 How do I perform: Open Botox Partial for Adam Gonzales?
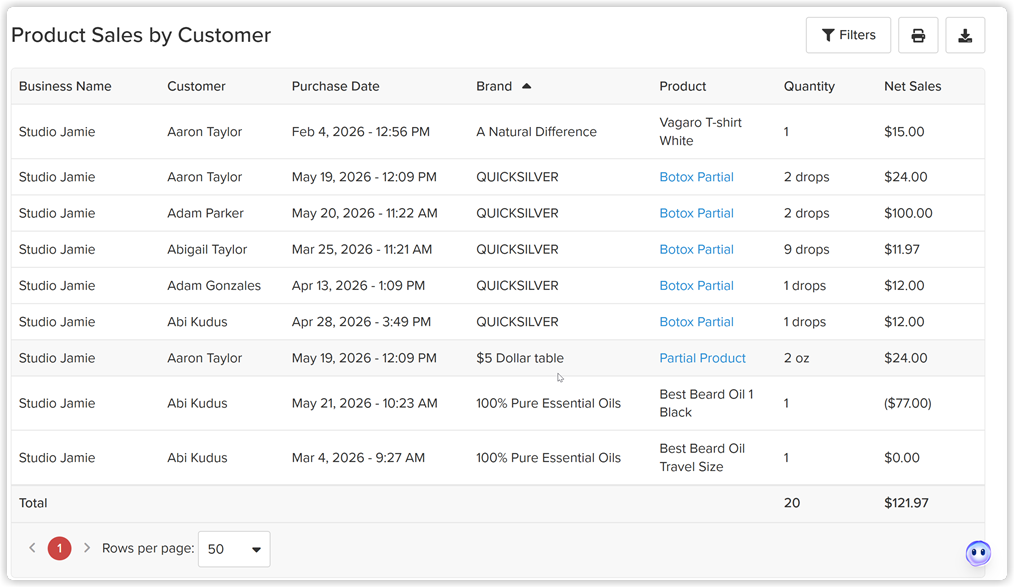coord(696,286)
